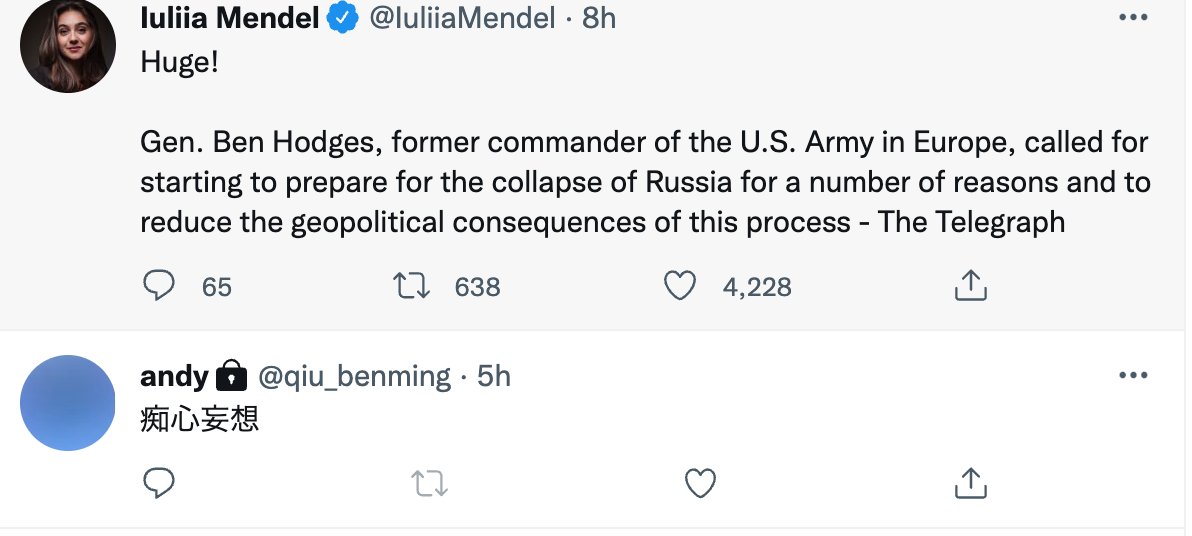Open the 8h timestamp on the tweet
Screen dimensions: 1192x536
(x=599, y=18)
